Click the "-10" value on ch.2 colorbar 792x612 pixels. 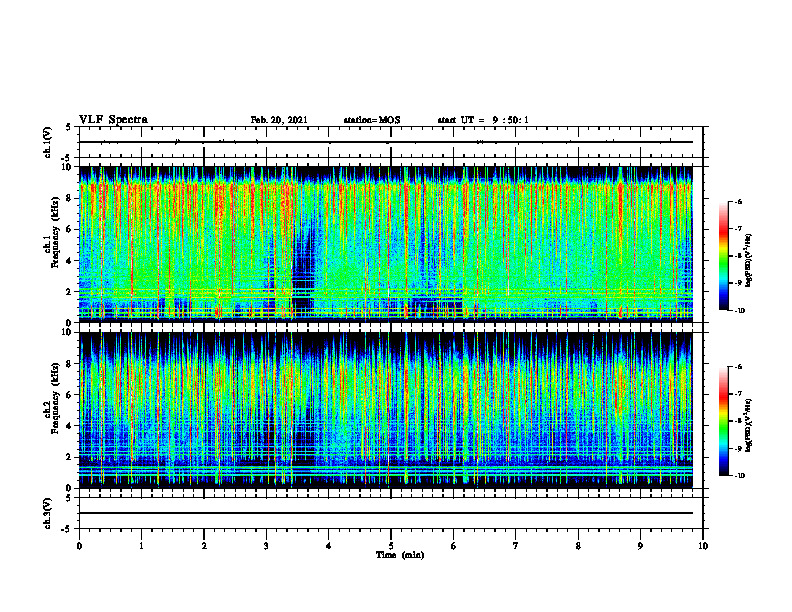pyautogui.click(x=739, y=476)
